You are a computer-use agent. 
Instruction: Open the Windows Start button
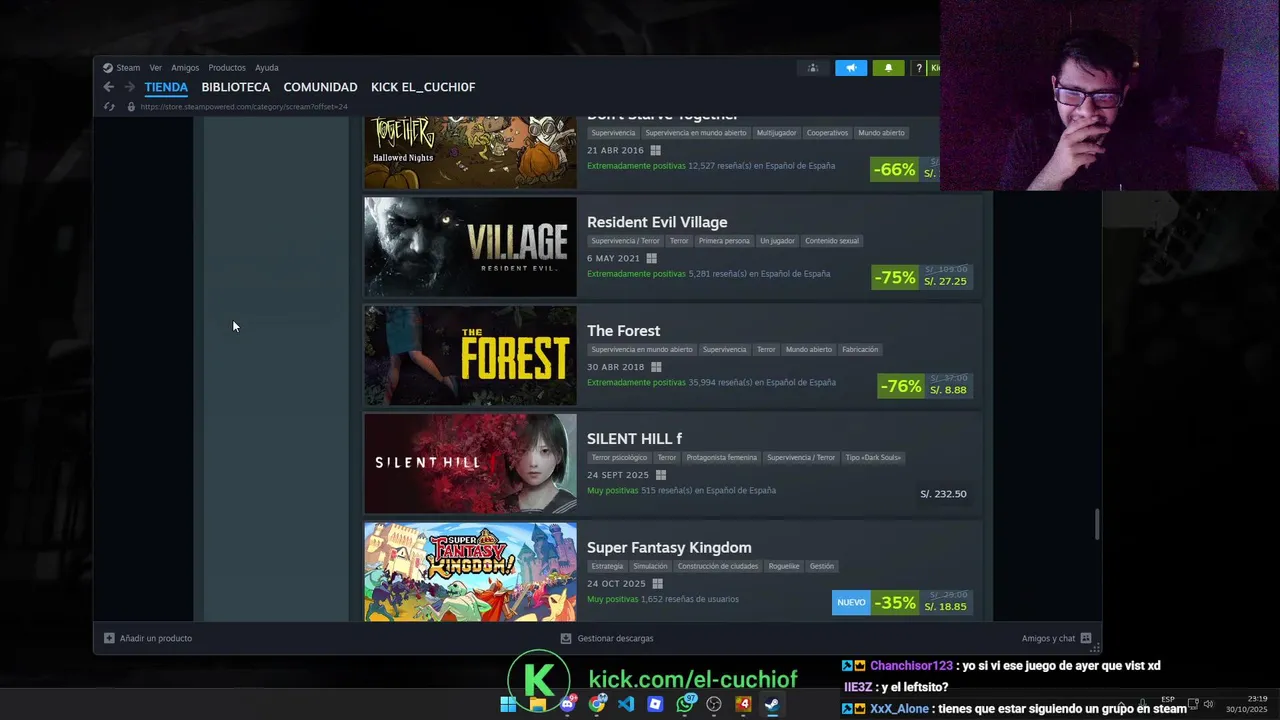pos(508,704)
